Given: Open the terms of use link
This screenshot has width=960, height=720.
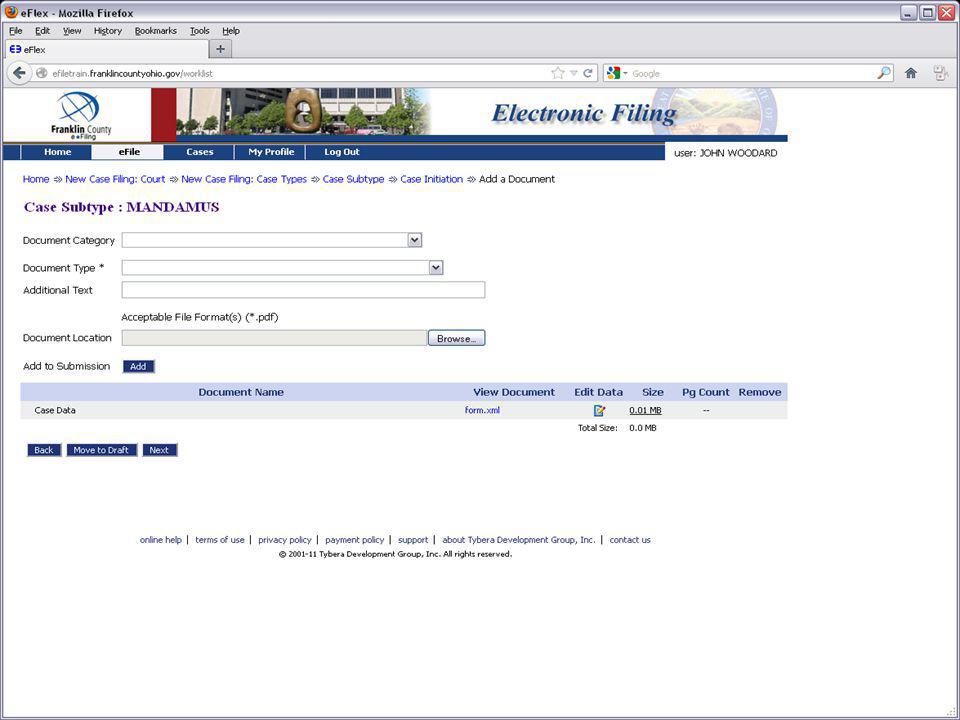Looking at the screenshot, I should [220, 539].
